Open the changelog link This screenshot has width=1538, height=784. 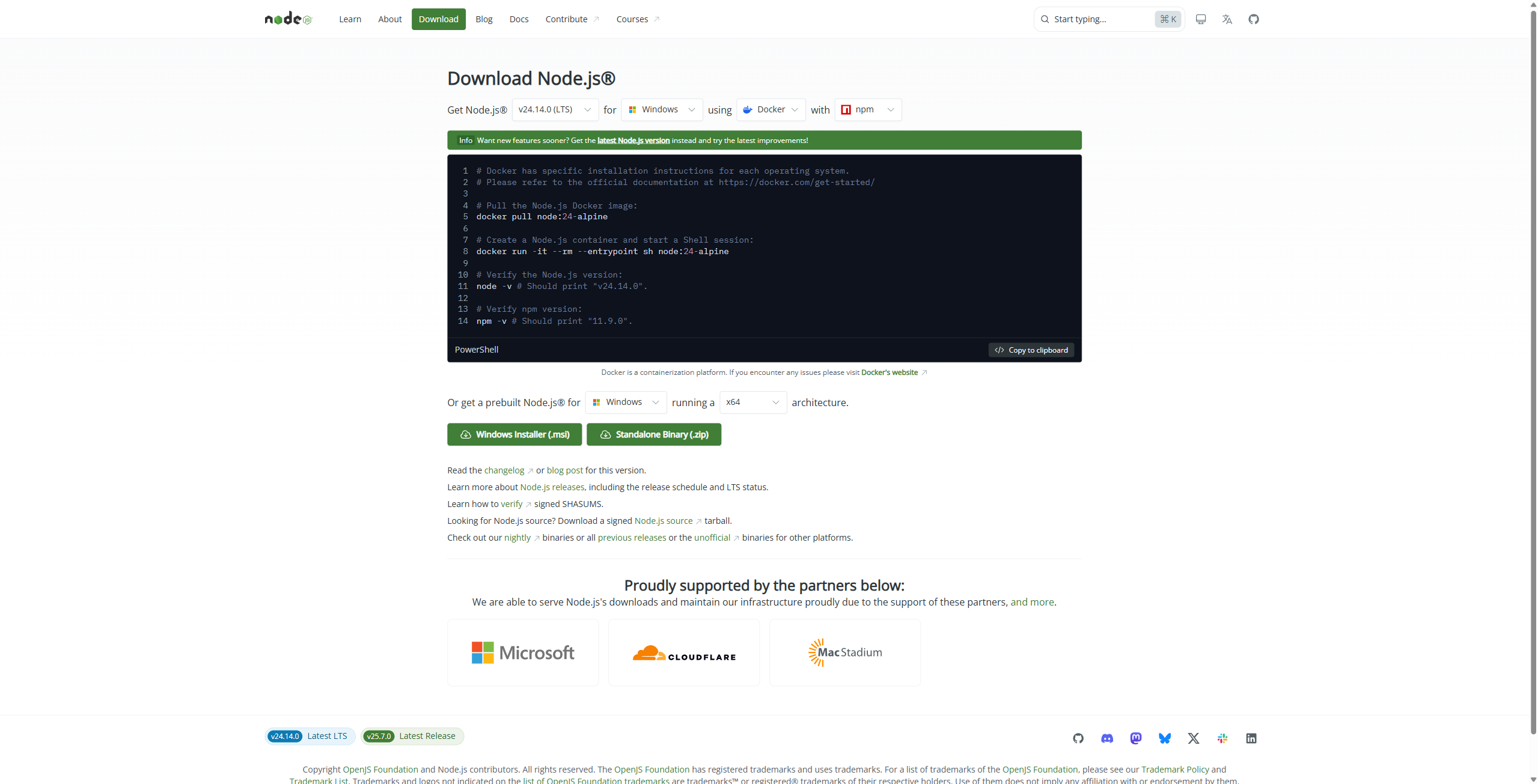[504, 470]
